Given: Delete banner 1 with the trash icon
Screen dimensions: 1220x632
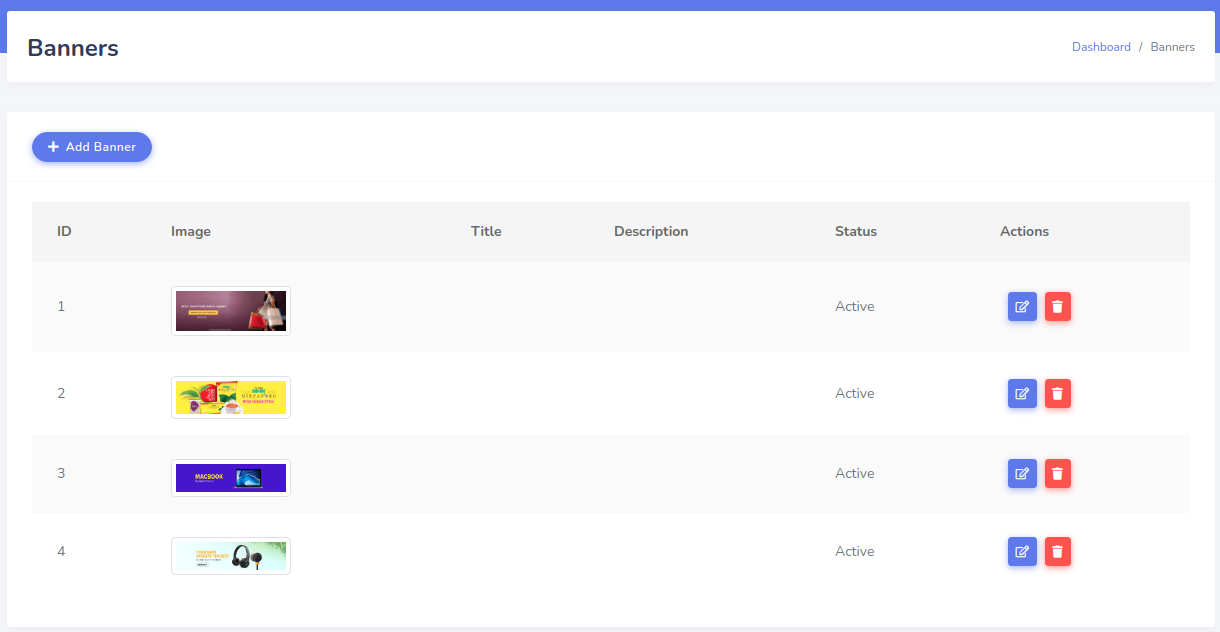Looking at the screenshot, I should click(x=1058, y=307).
